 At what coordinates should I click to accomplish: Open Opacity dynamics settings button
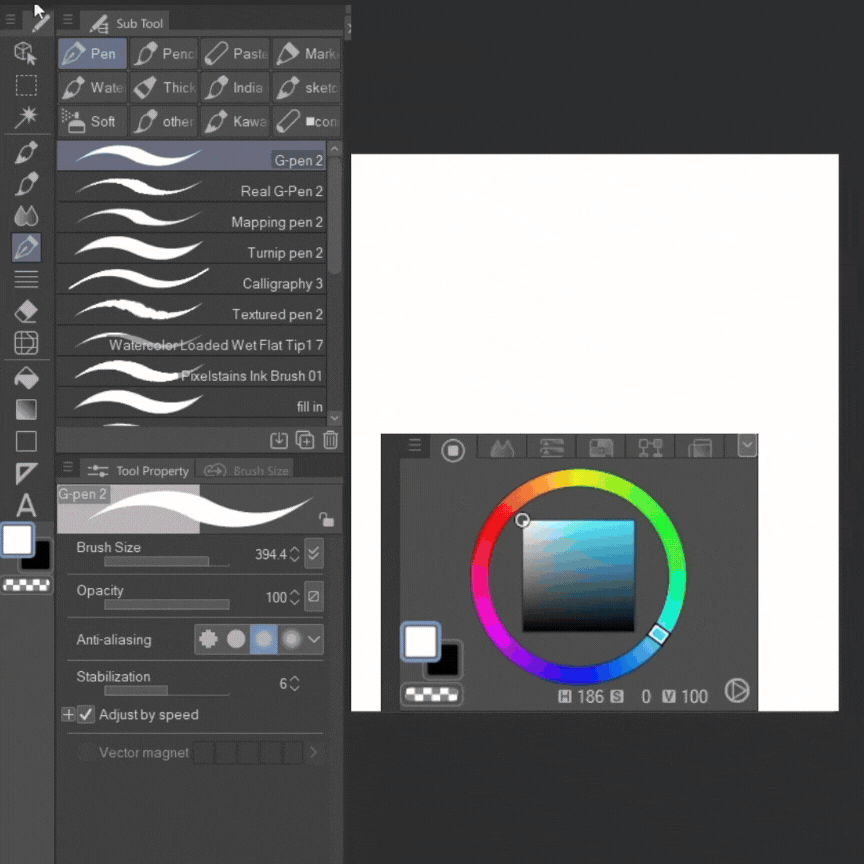coord(314,596)
